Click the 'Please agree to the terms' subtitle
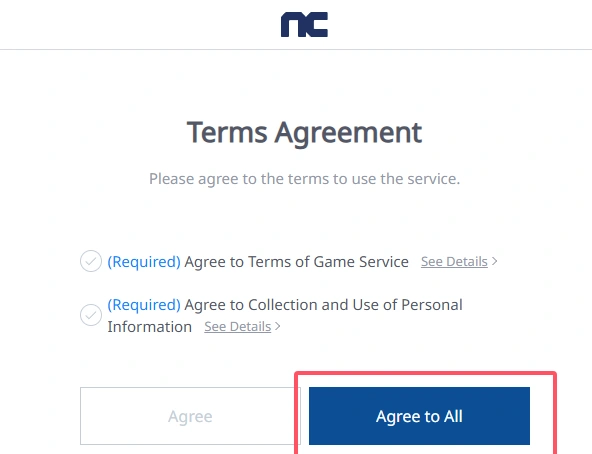This screenshot has height=454, width=592. tap(304, 179)
